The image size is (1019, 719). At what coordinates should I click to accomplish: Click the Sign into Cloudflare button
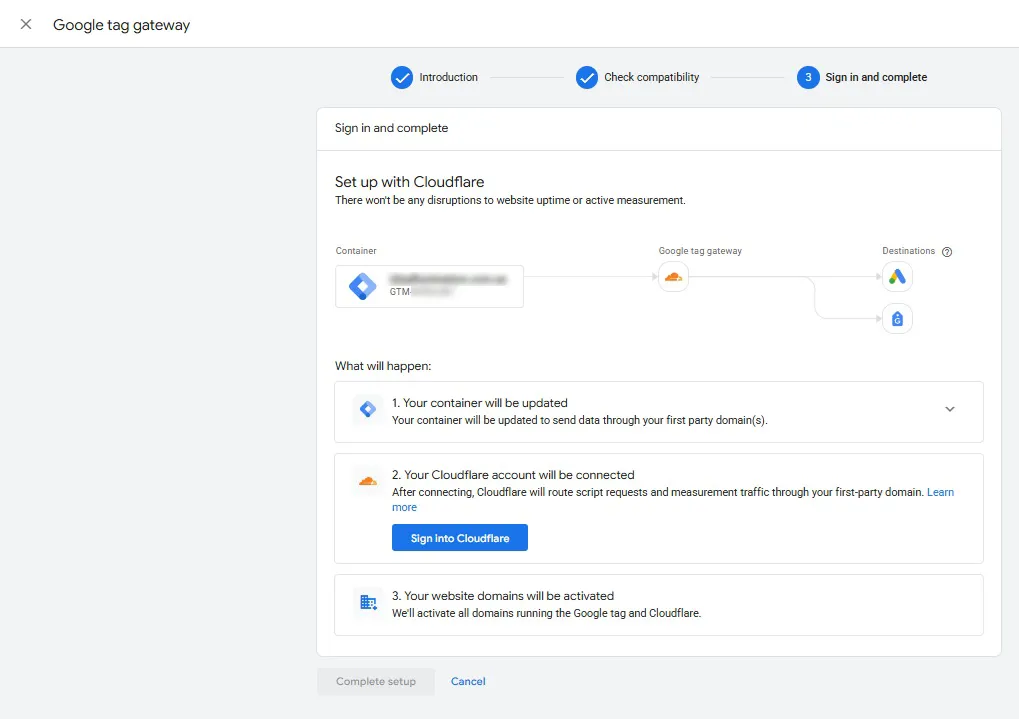click(459, 538)
